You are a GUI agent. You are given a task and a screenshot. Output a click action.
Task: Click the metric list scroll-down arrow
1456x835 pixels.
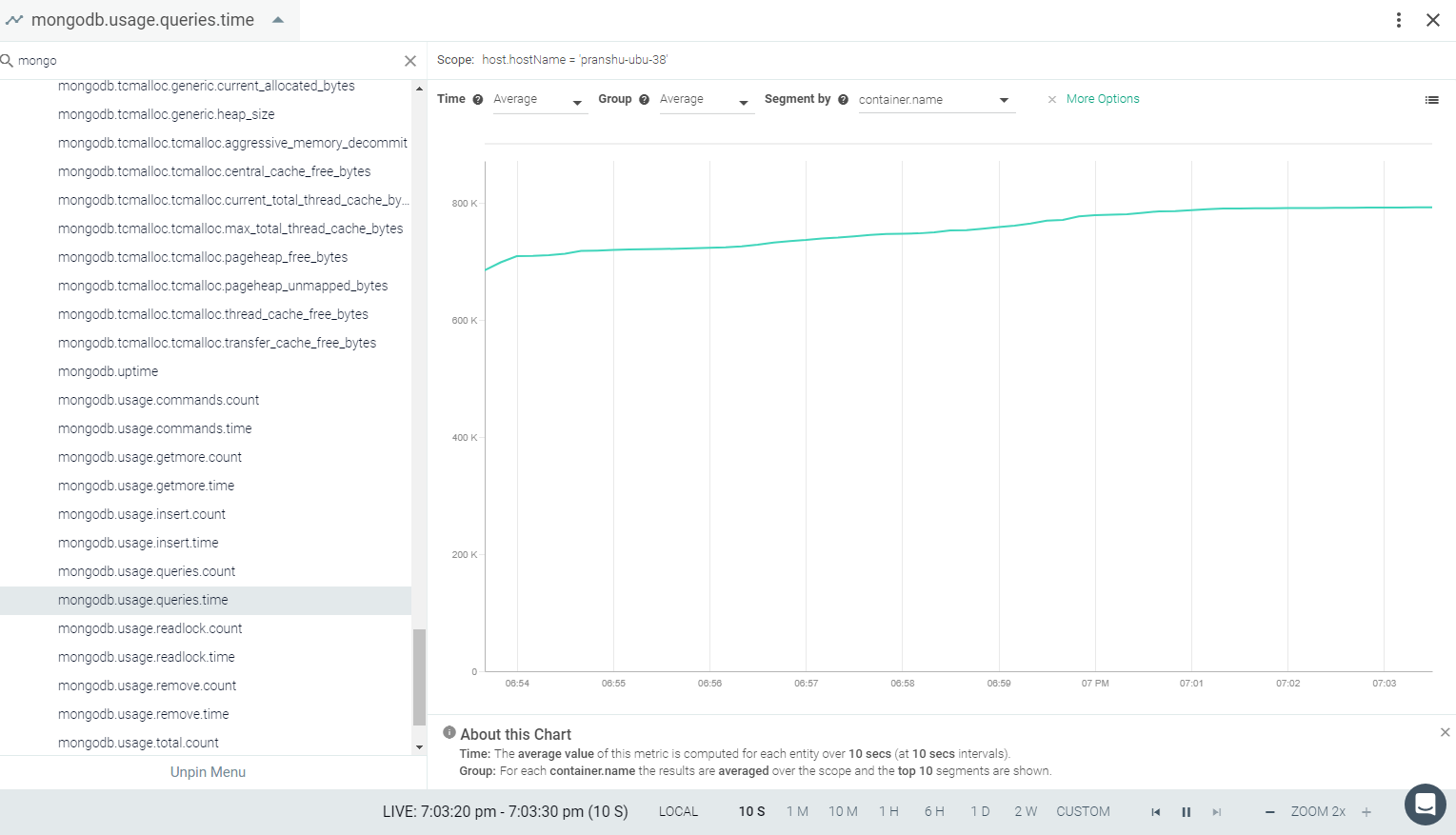419,747
